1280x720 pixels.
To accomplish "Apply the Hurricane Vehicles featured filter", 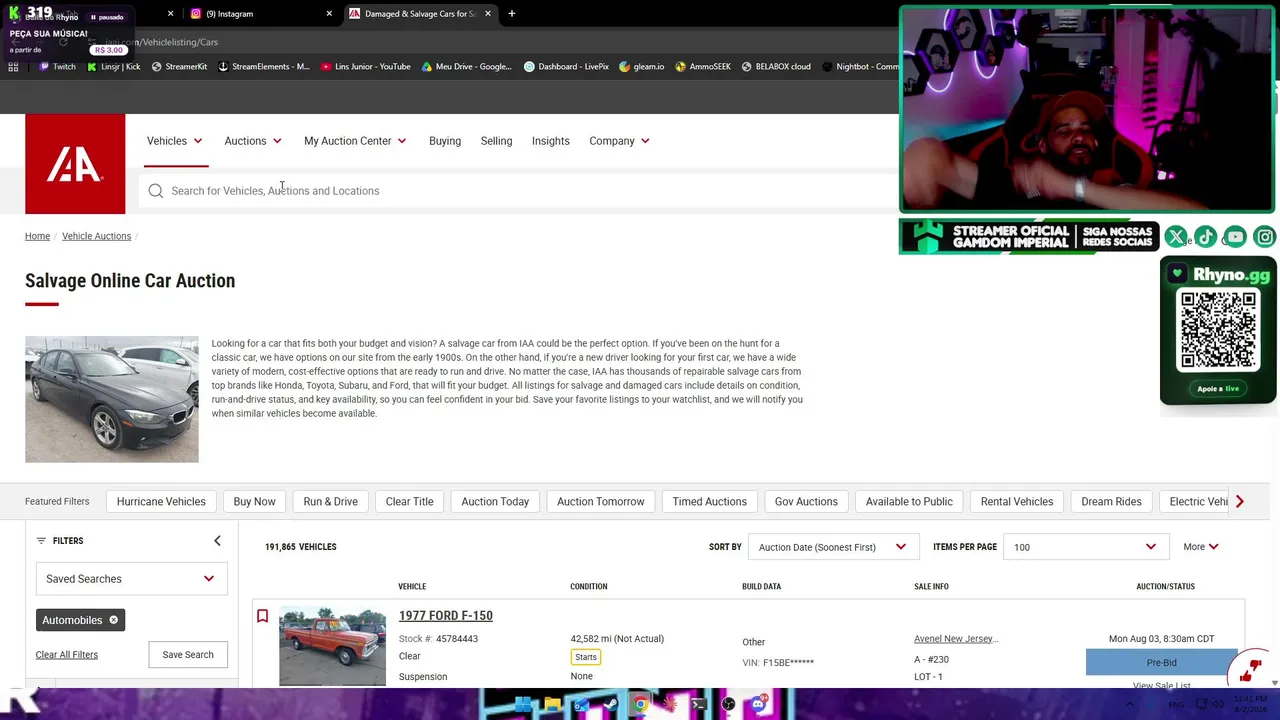I will point(161,502).
